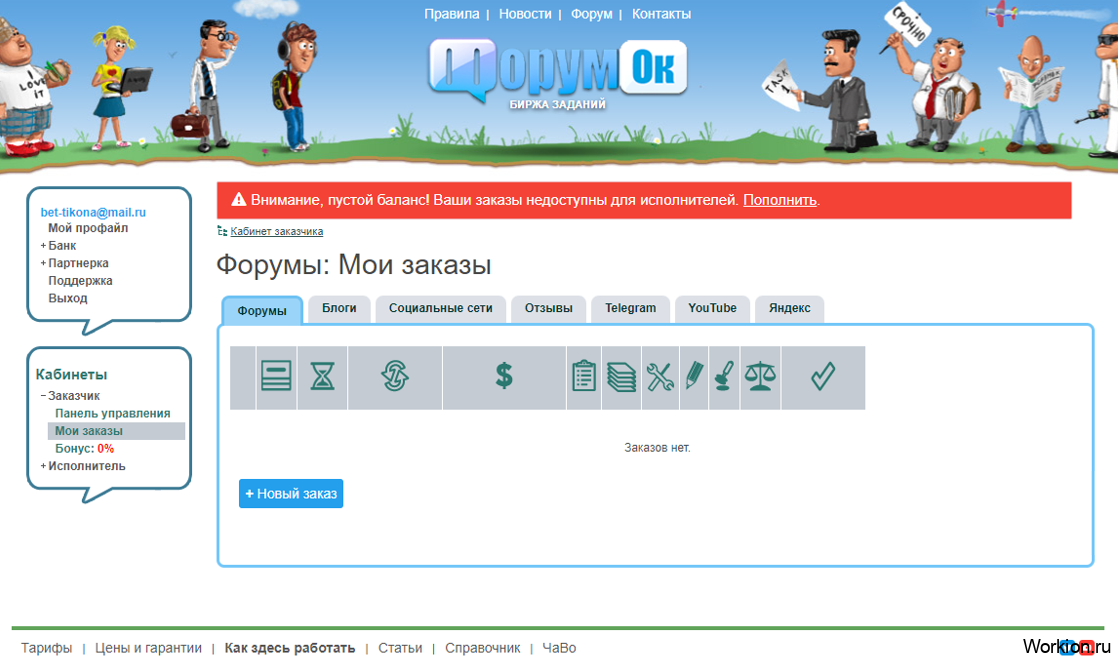Click the pencil icon in orders header
The height and width of the screenshot is (660, 1118).
coord(694,375)
